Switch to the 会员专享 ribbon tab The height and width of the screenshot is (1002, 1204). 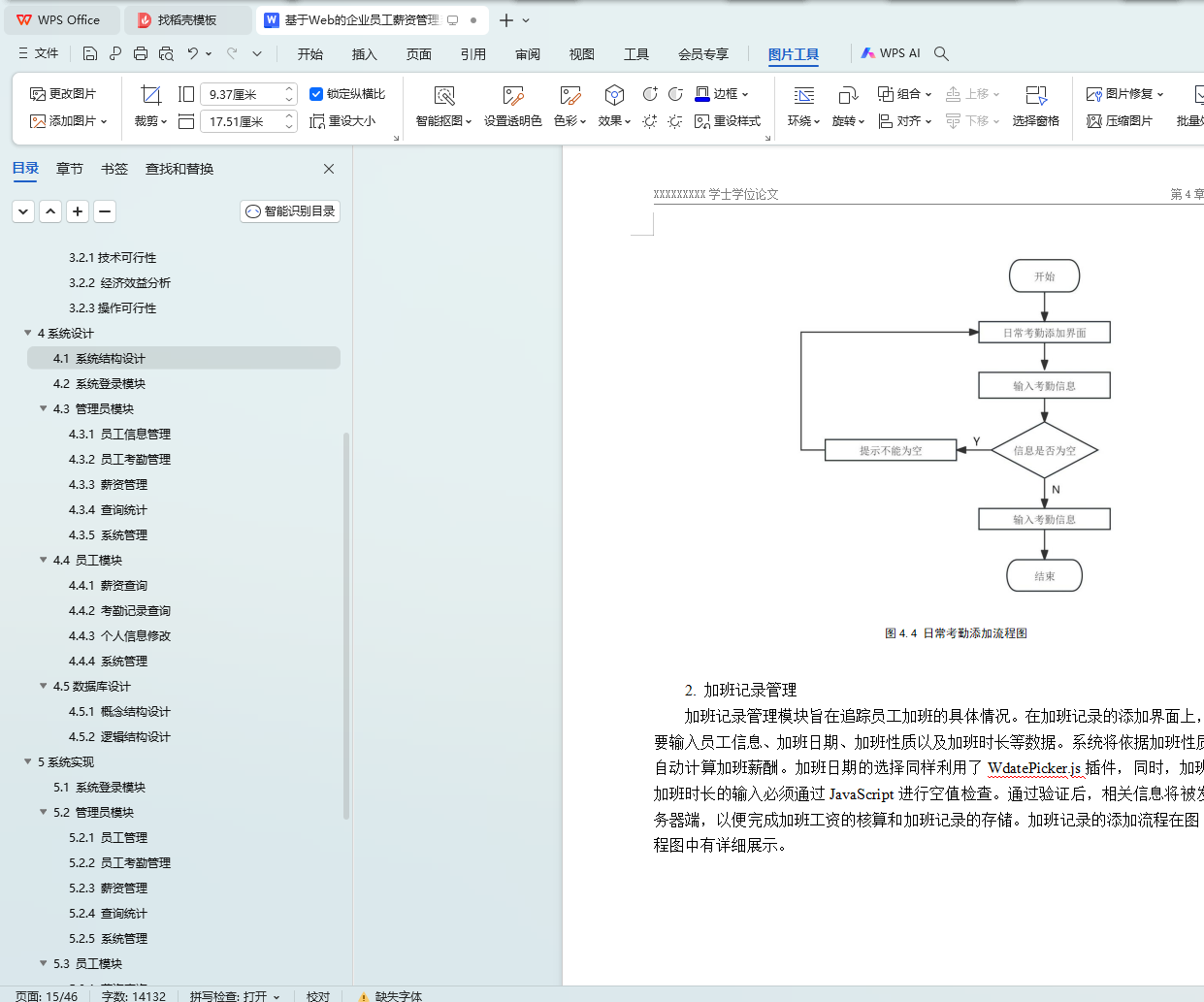tap(703, 54)
